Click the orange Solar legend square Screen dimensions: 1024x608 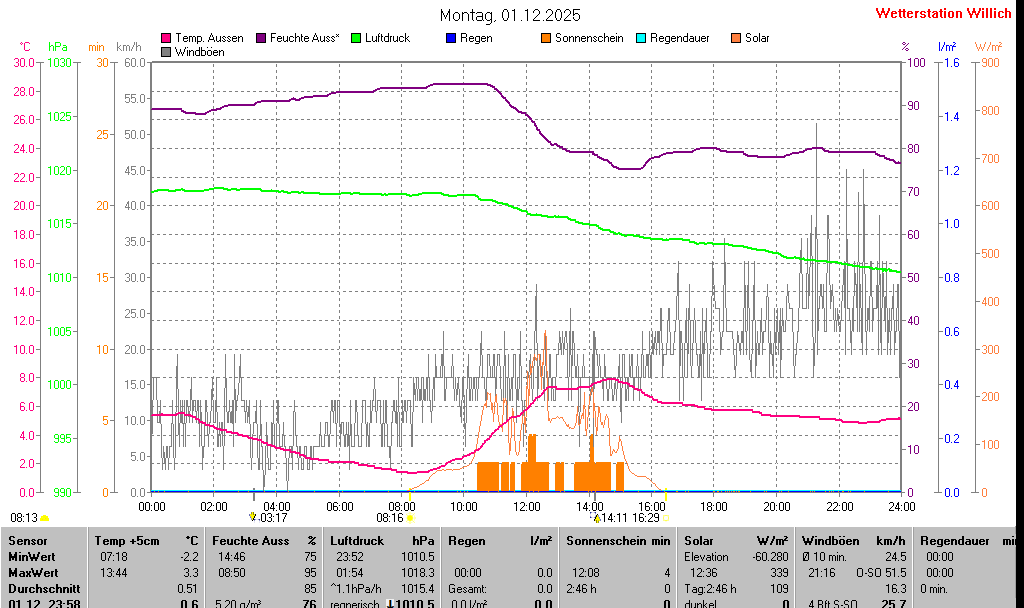736,38
